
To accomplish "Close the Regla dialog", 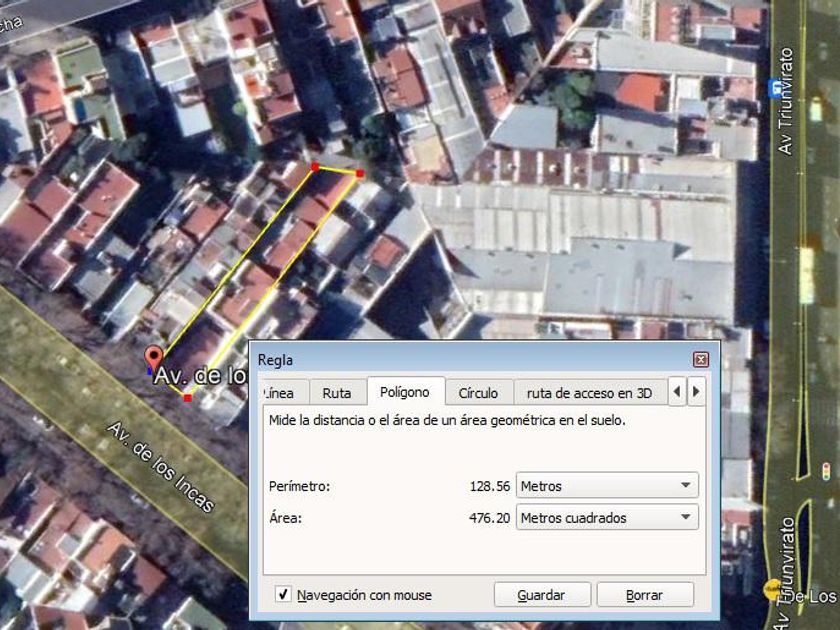I will [x=701, y=359].
